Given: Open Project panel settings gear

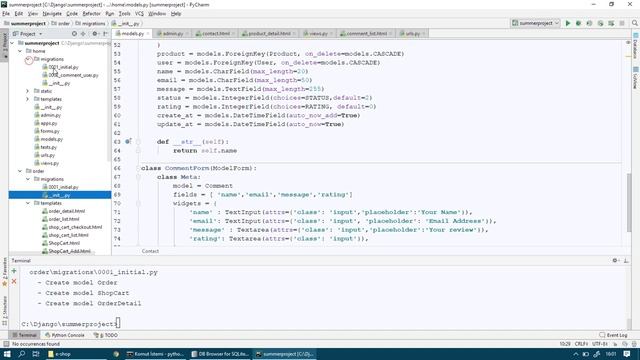Looking at the screenshot, I should [95, 34].
